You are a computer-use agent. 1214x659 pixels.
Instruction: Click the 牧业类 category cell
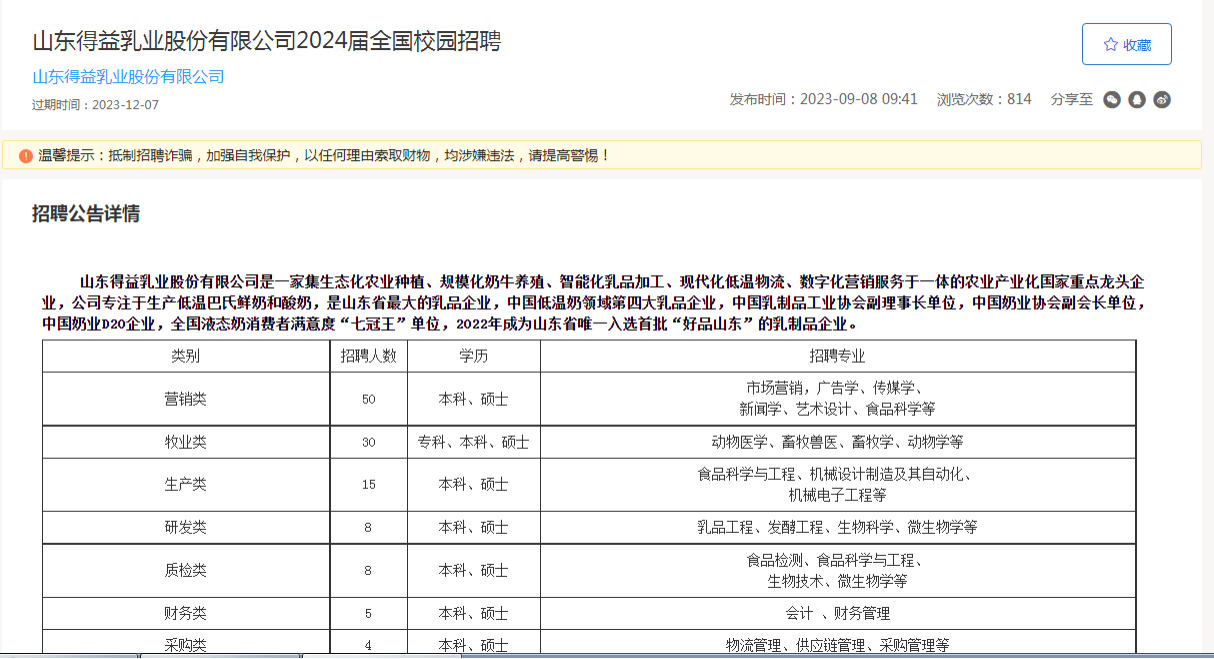186,442
